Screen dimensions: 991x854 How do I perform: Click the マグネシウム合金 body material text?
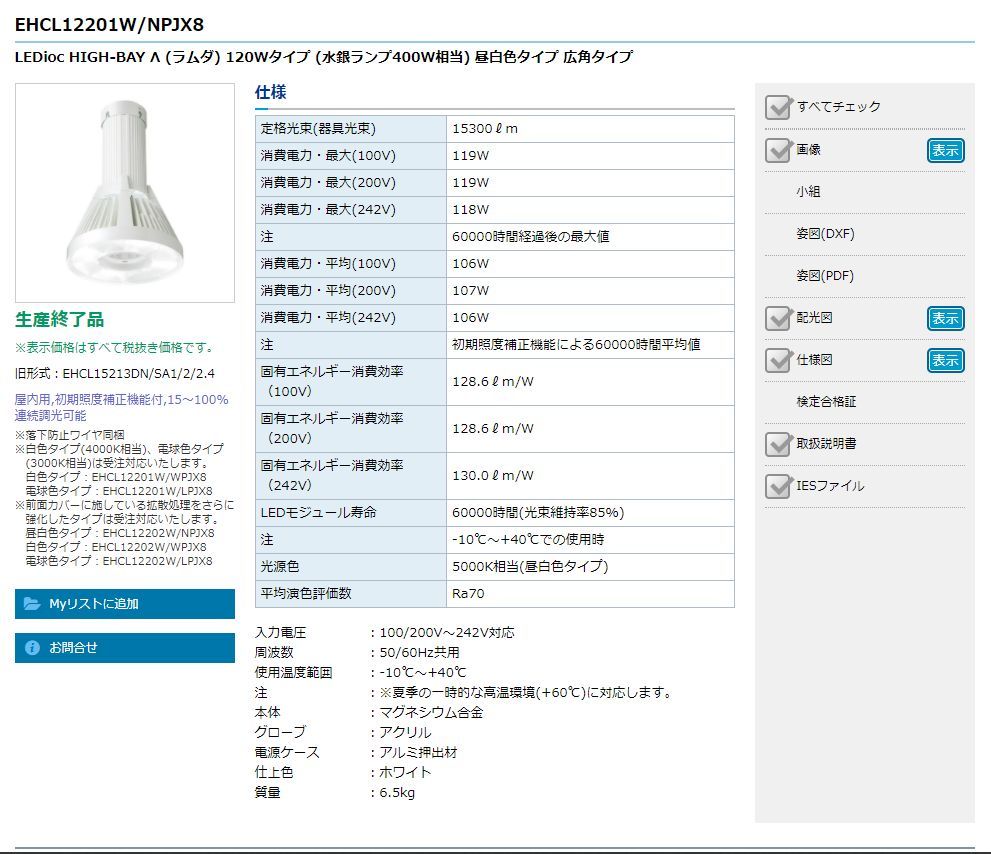tap(431, 712)
